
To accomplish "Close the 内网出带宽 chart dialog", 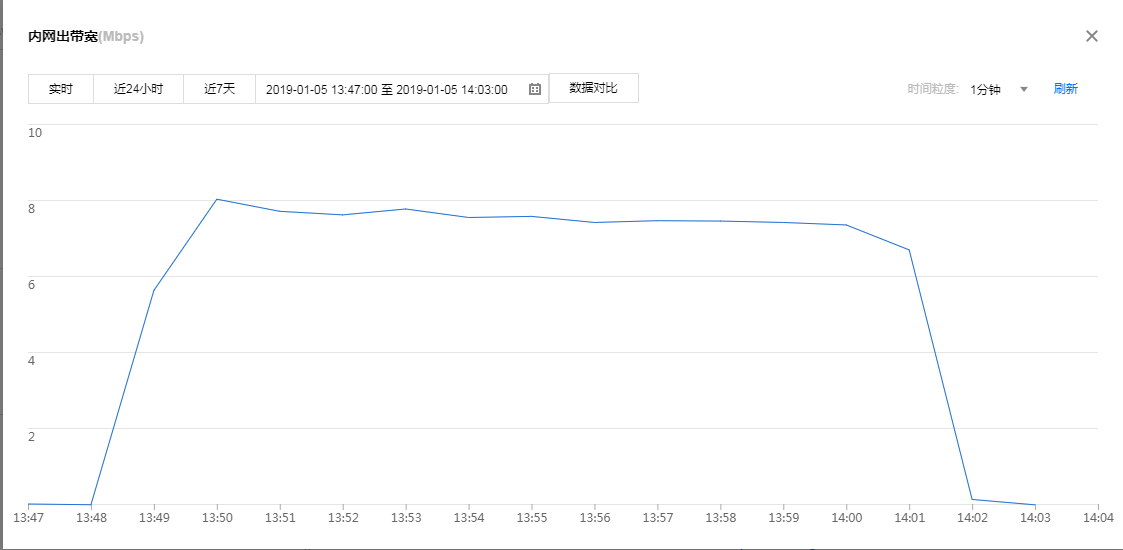I will [1092, 36].
